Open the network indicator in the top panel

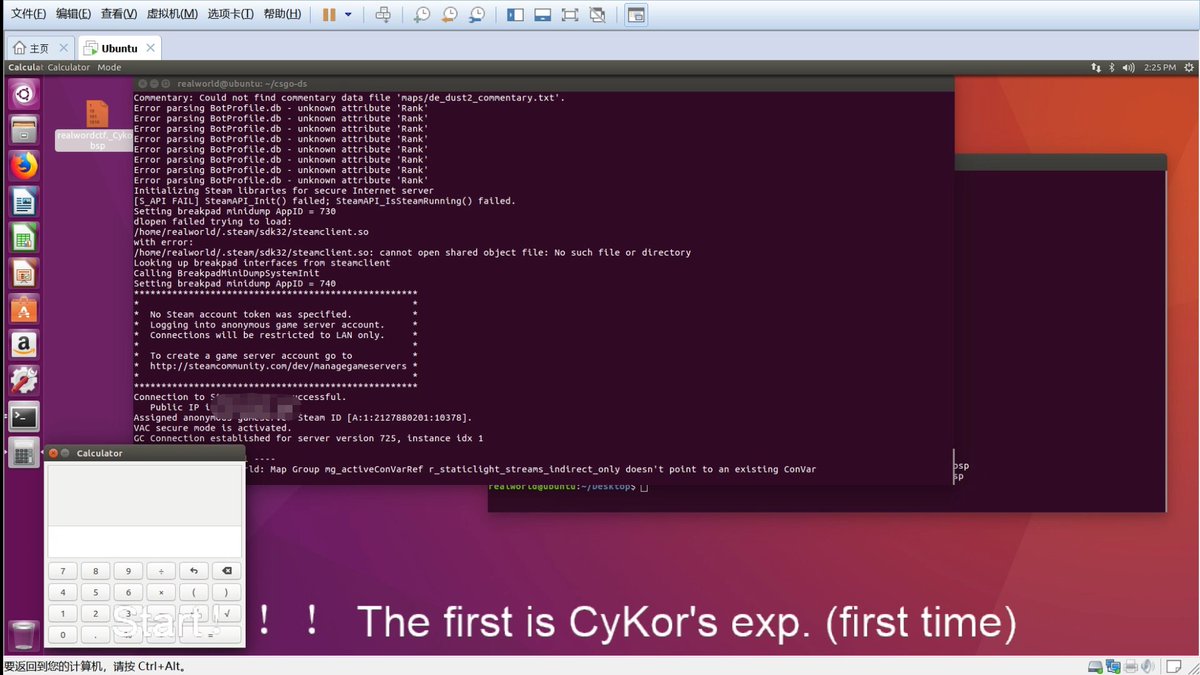coord(1095,67)
